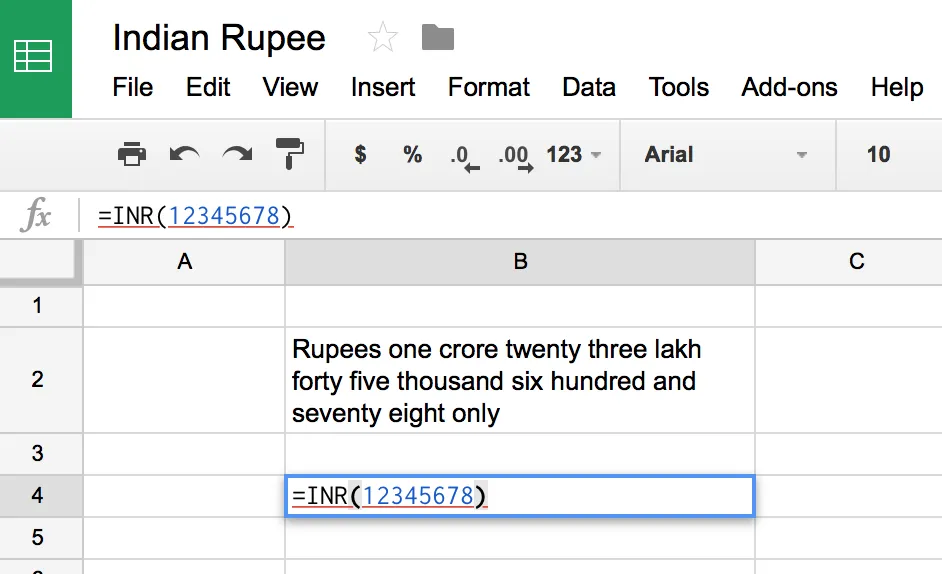
Task: Open the View menu
Action: (290, 87)
